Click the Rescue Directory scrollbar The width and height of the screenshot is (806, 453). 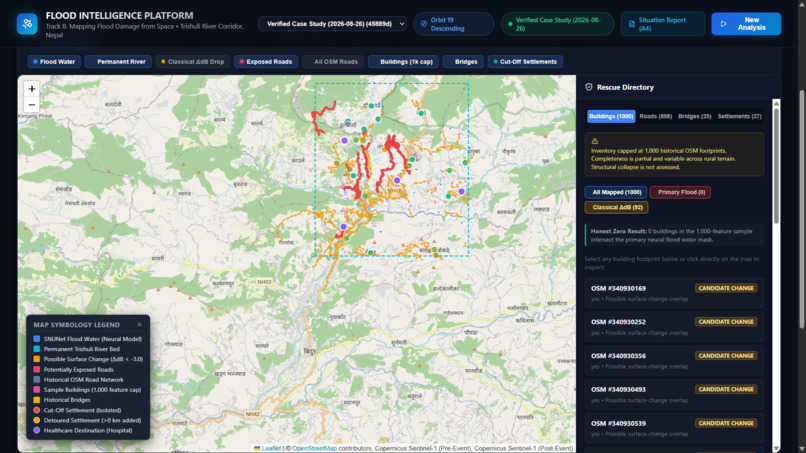coord(776,165)
